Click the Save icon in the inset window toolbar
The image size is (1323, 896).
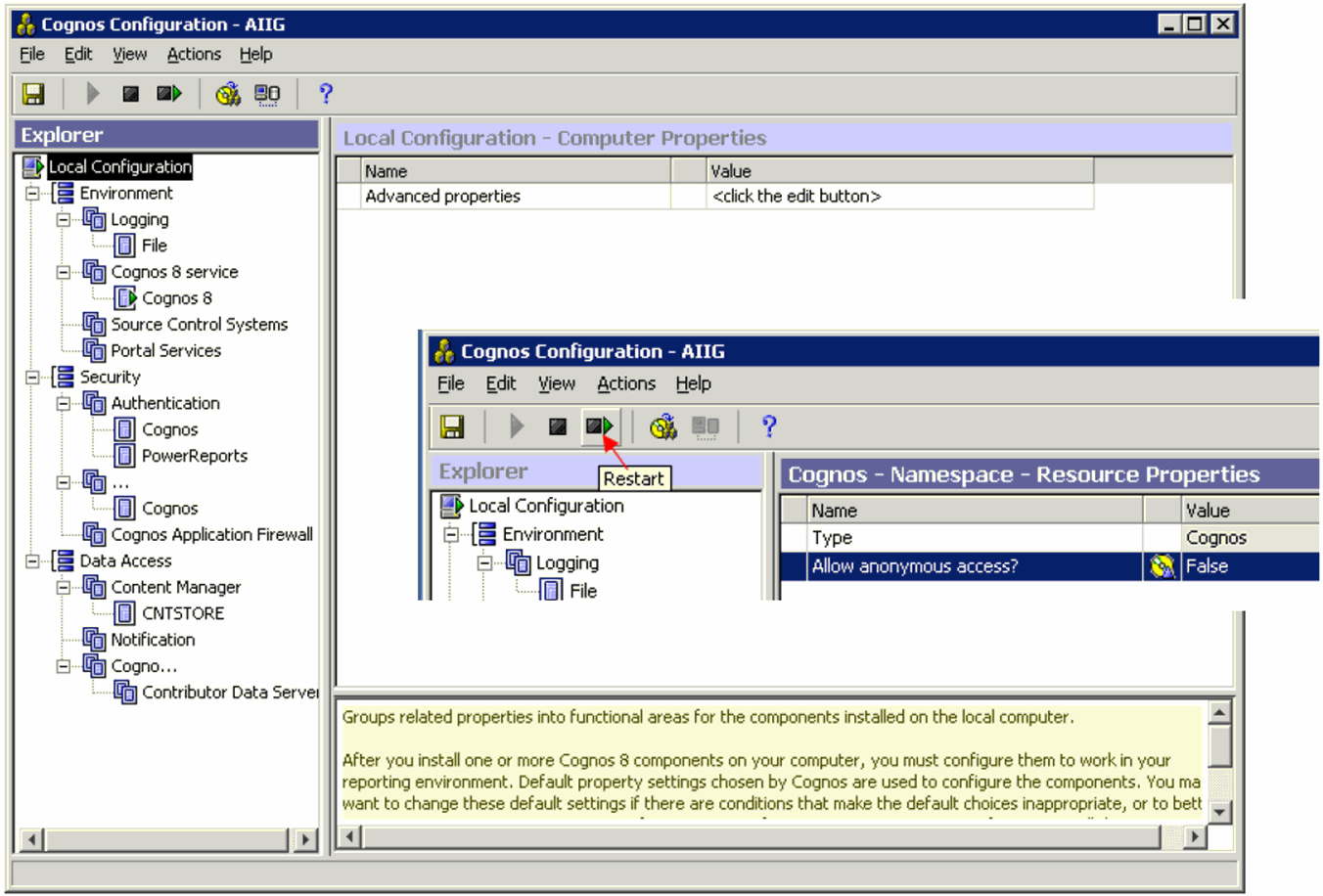point(452,426)
